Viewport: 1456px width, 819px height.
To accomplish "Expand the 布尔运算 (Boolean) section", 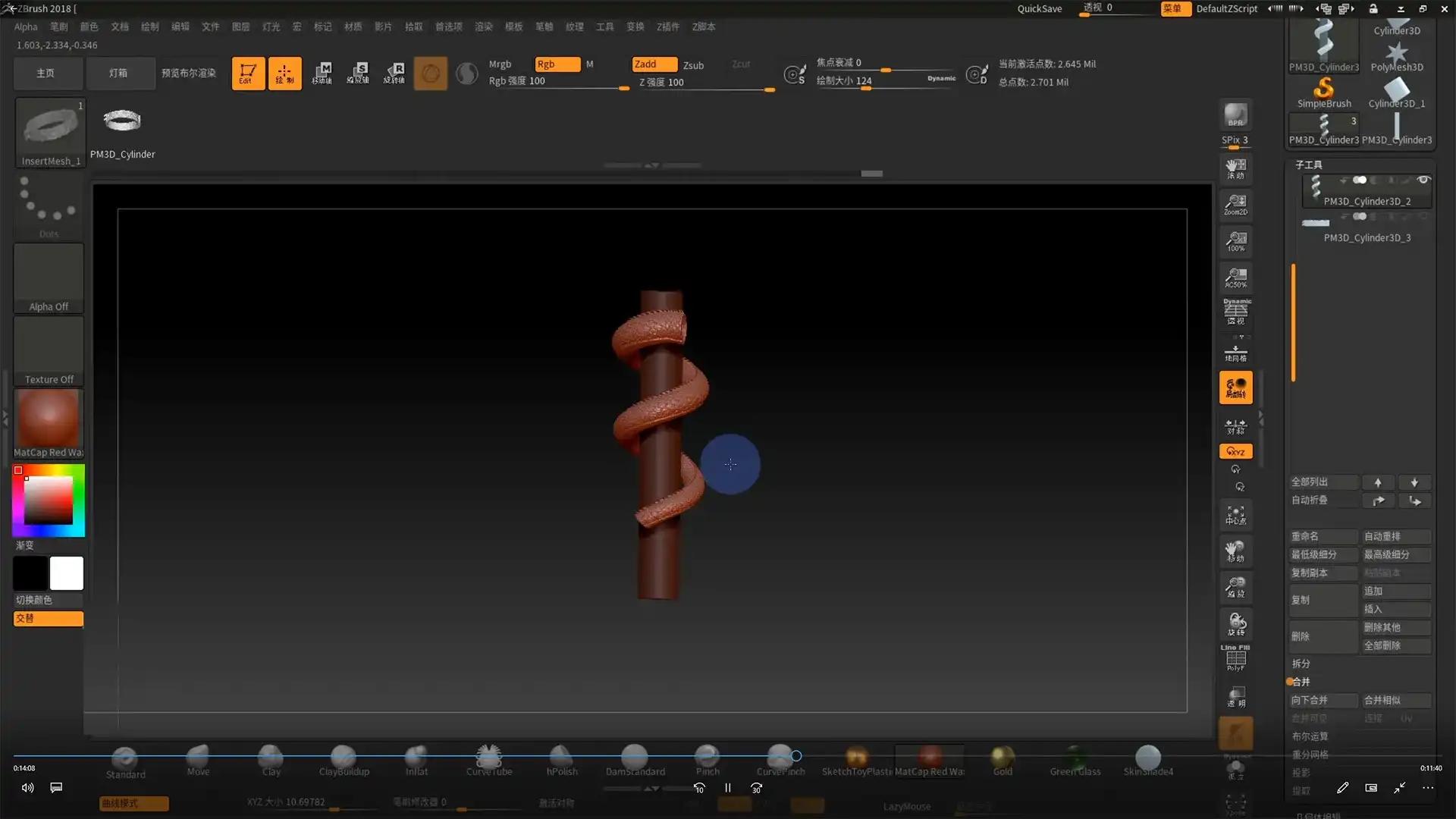I will click(x=1310, y=736).
